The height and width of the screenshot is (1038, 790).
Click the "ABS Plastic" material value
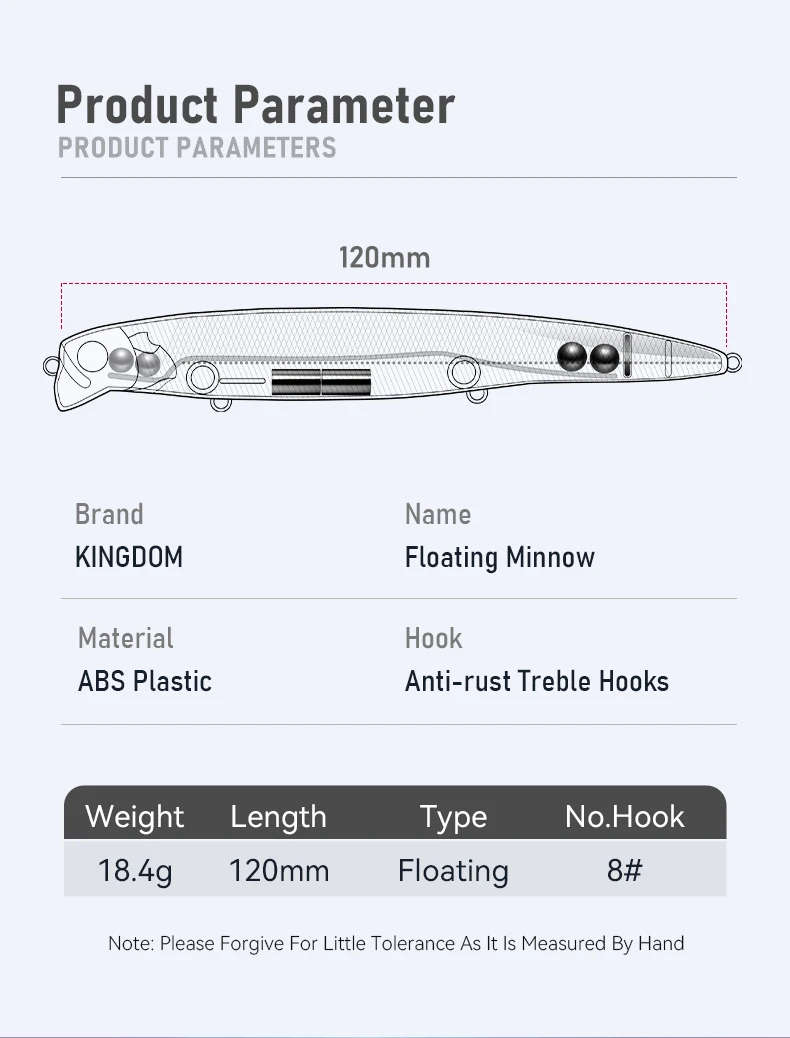pyautogui.click(x=145, y=682)
